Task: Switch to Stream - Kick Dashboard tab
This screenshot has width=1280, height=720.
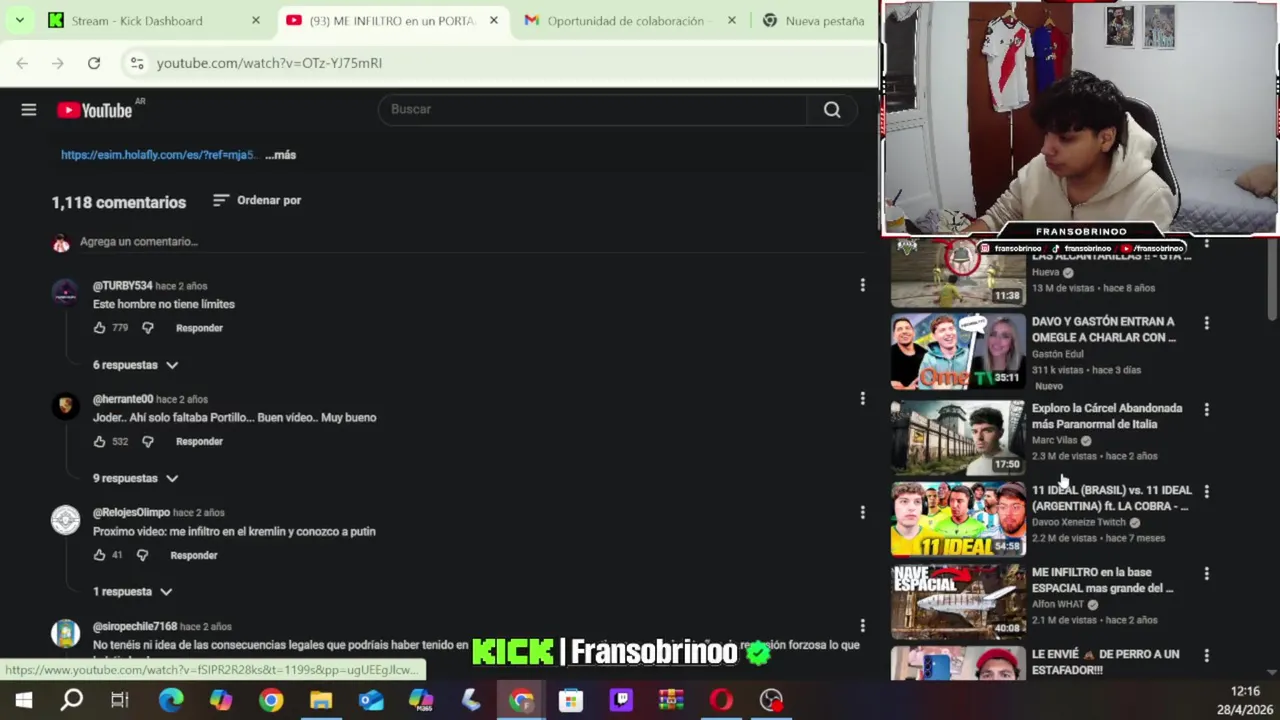Action: click(137, 20)
